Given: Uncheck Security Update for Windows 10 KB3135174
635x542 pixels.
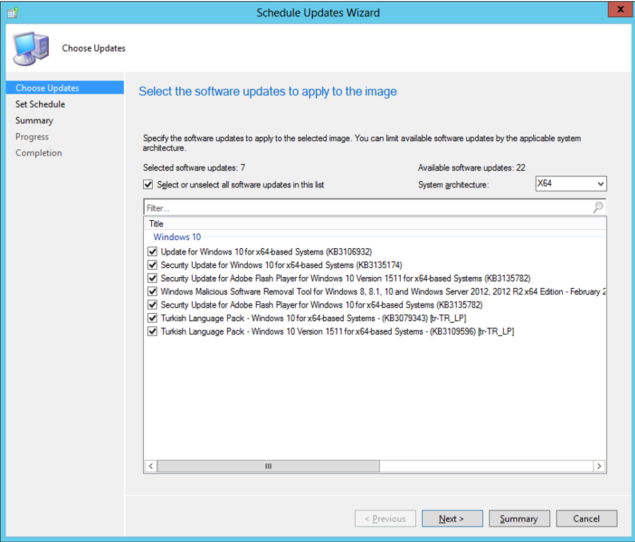Looking at the screenshot, I should click(x=153, y=265).
